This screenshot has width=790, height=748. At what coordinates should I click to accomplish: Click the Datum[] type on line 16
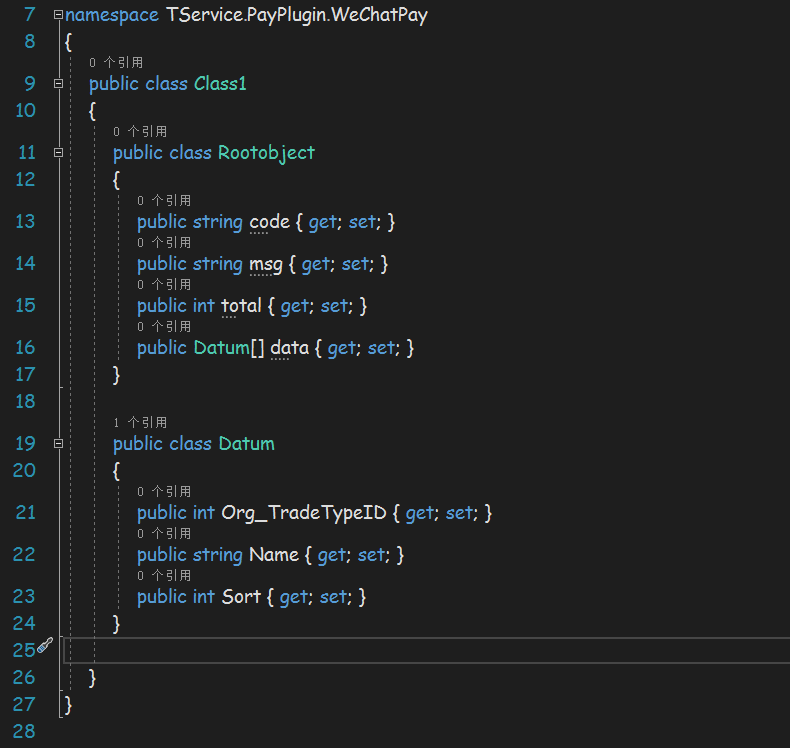229,348
